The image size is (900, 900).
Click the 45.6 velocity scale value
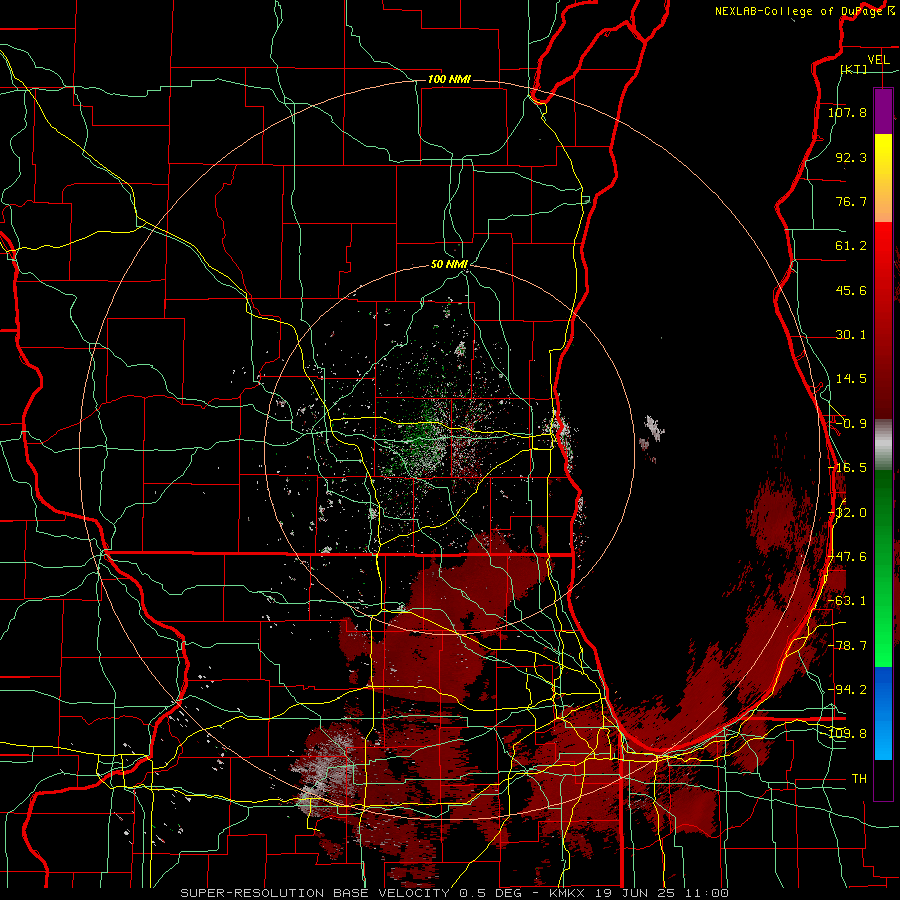click(x=851, y=290)
